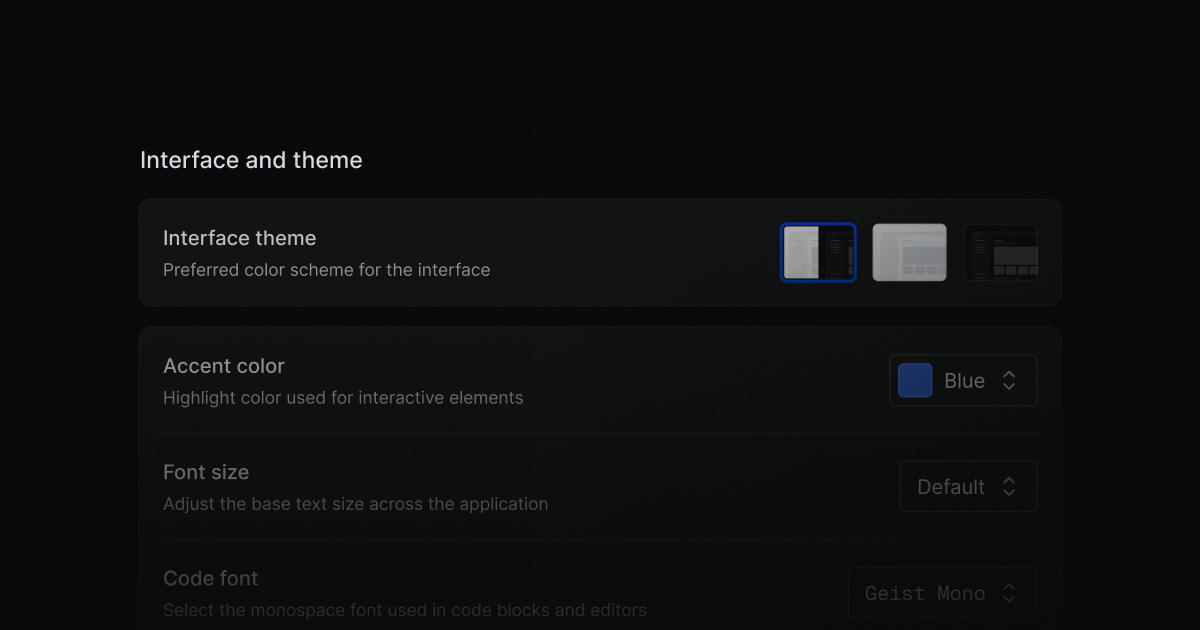Open the Accent color dropdown showing Blue
Screen dimensions: 1200x630
coord(962,381)
